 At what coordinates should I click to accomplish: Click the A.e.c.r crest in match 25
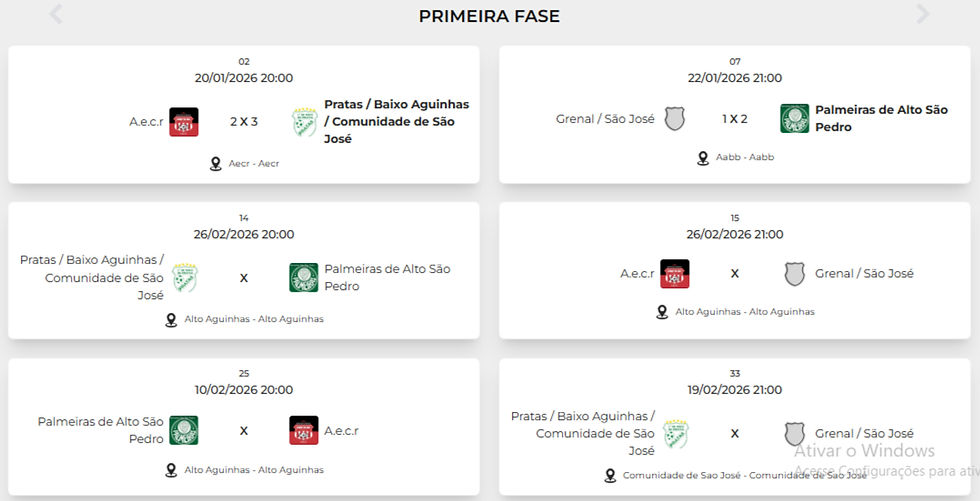(303, 431)
